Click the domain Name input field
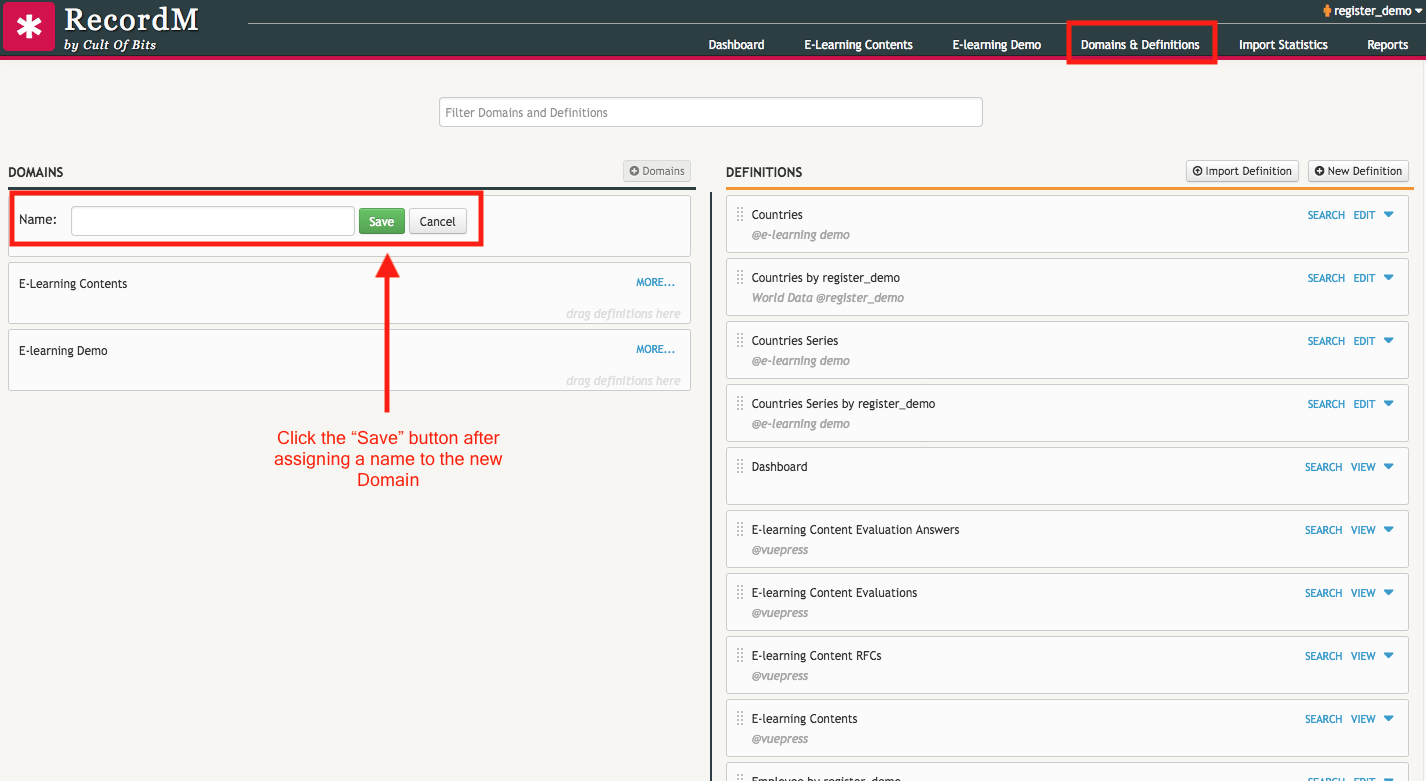The image size is (1426, 781). [x=213, y=221]
